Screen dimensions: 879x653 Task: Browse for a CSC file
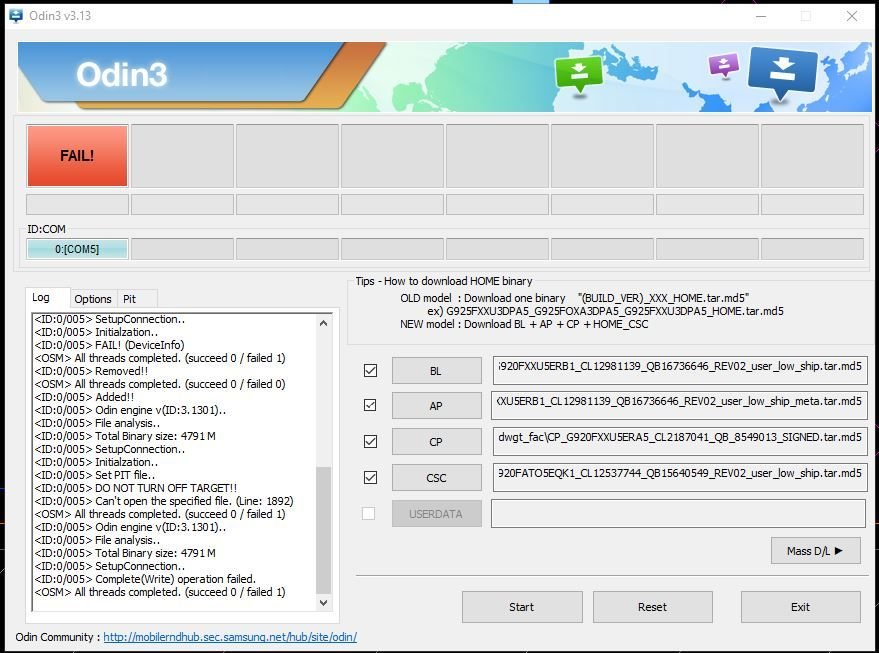pos(436,478)
